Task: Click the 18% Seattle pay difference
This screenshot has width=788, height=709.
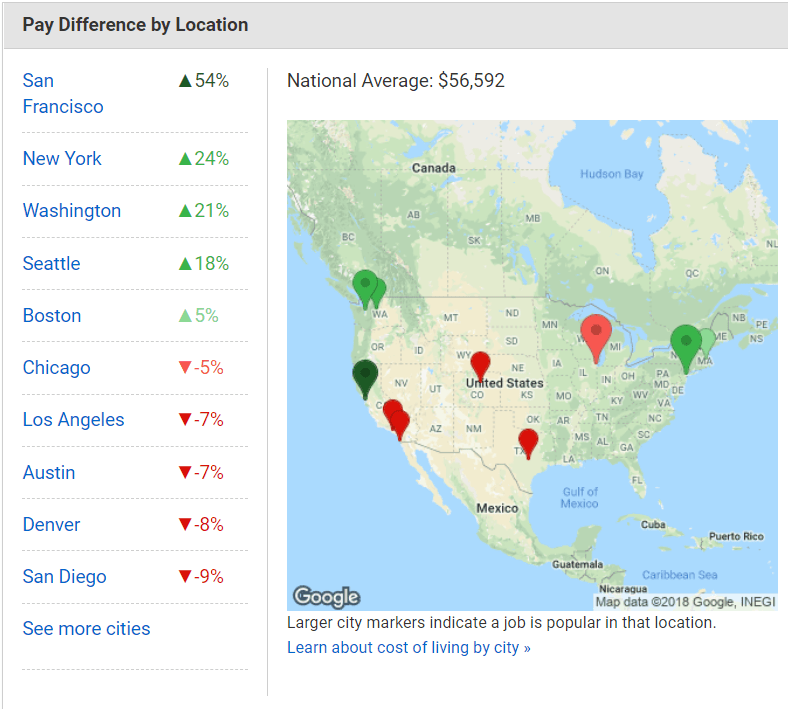Action: coord(204,263)
